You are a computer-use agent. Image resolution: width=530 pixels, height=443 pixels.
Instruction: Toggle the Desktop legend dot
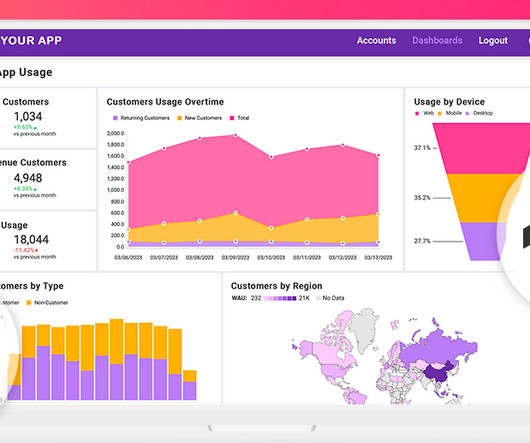pyautogui.click(x=467, y=113)
